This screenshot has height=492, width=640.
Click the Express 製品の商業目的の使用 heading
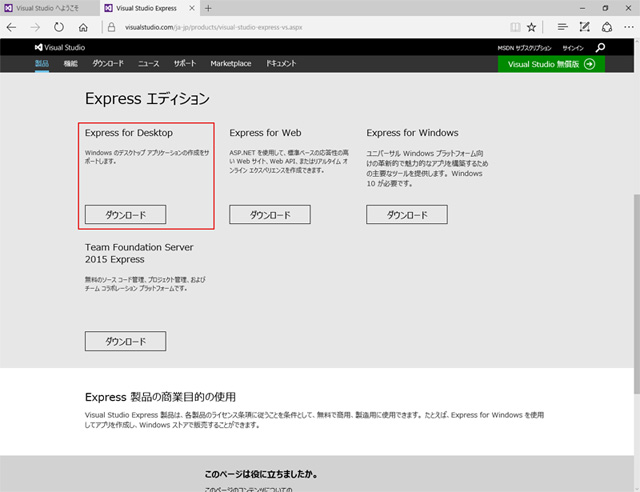(x=160, y=397)
